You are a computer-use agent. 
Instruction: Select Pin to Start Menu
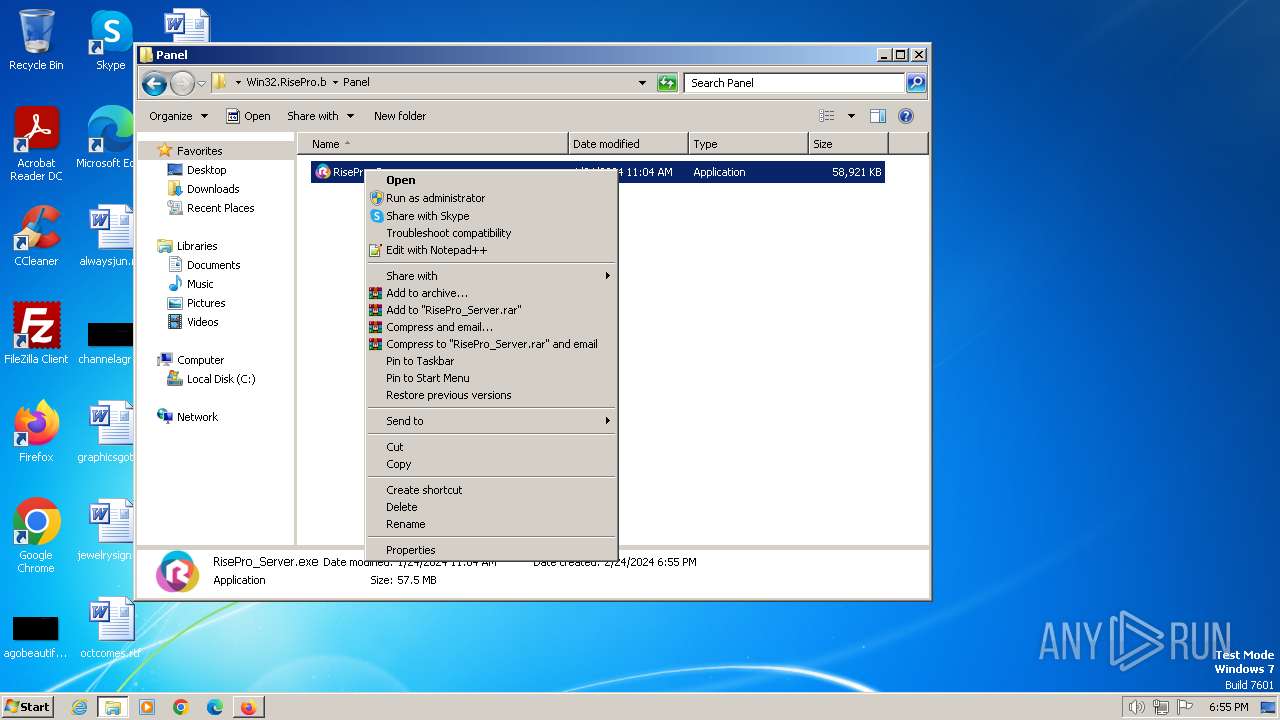[492, 378]
